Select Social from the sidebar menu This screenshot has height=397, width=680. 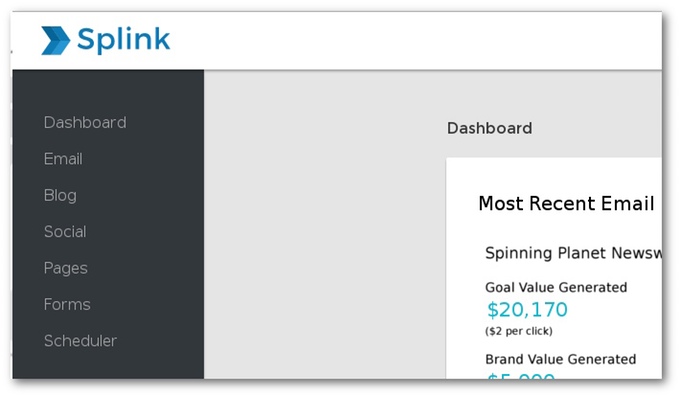pyautogui.click(x=65, y=232)
